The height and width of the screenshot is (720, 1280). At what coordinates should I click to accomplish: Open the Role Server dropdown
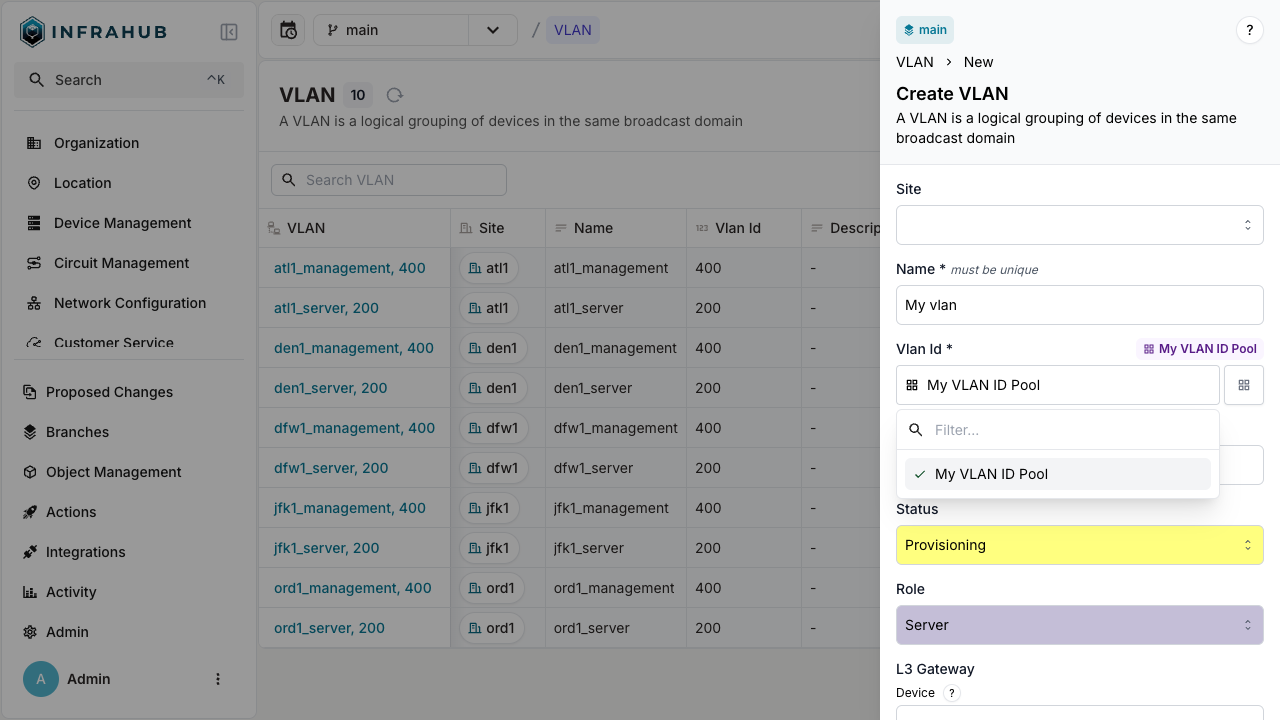1079,625
